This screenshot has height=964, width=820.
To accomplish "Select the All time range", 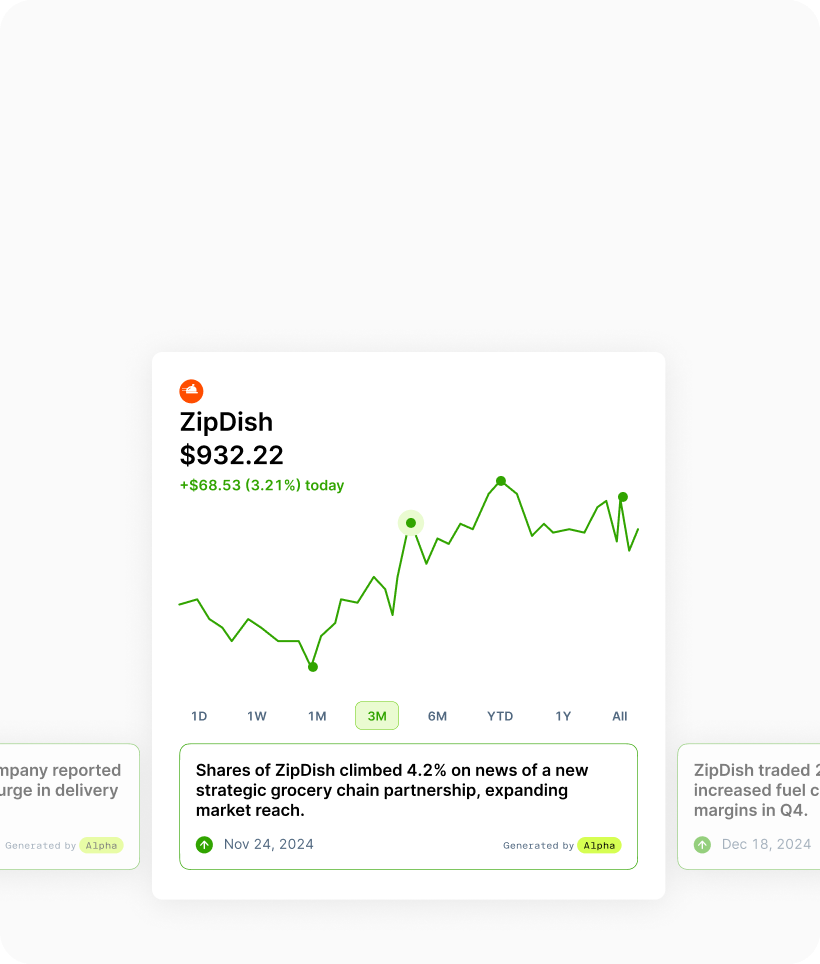I will click(620, 716).
